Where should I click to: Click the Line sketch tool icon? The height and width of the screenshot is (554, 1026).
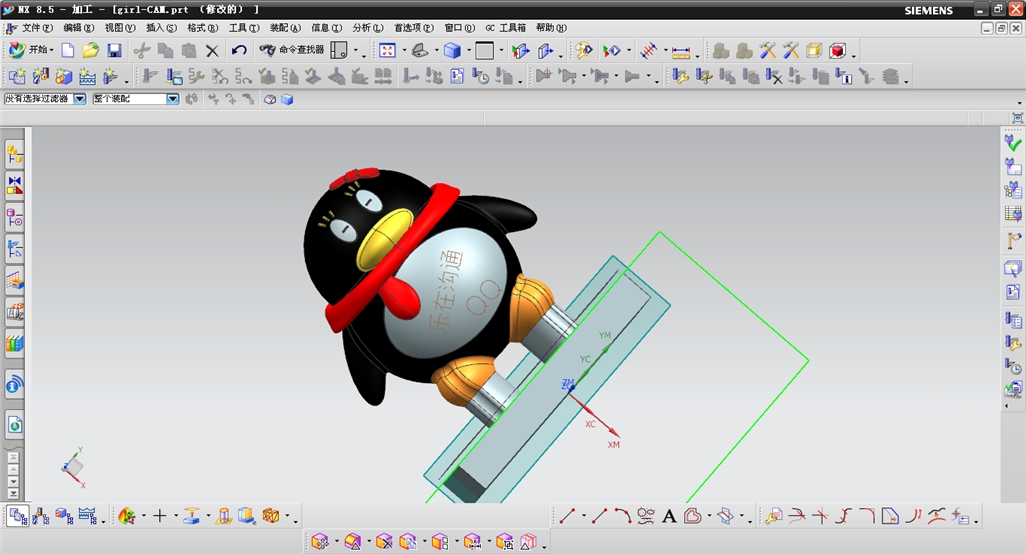[x=567, y=516]
